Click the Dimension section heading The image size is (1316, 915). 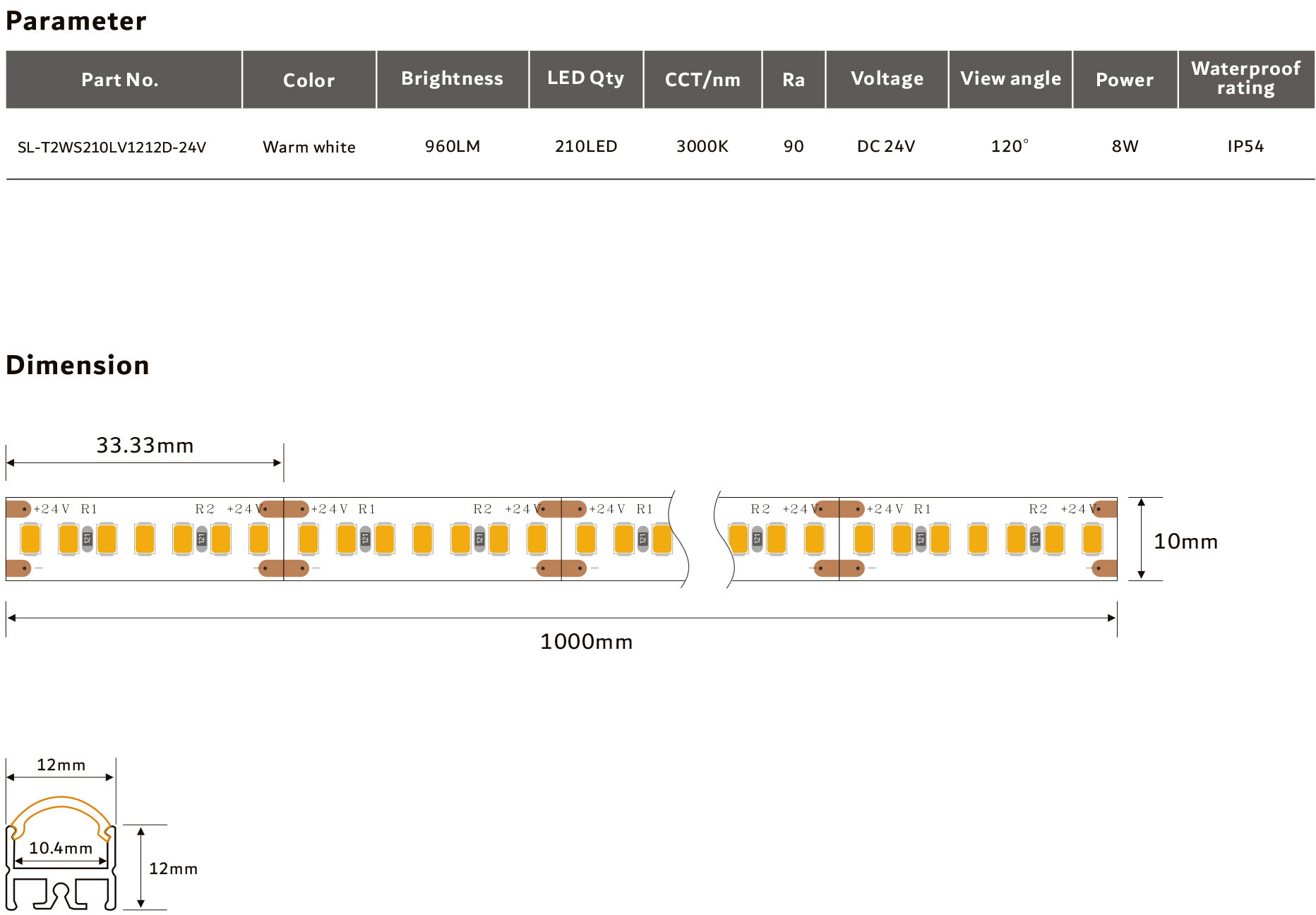tap(78, 365)
